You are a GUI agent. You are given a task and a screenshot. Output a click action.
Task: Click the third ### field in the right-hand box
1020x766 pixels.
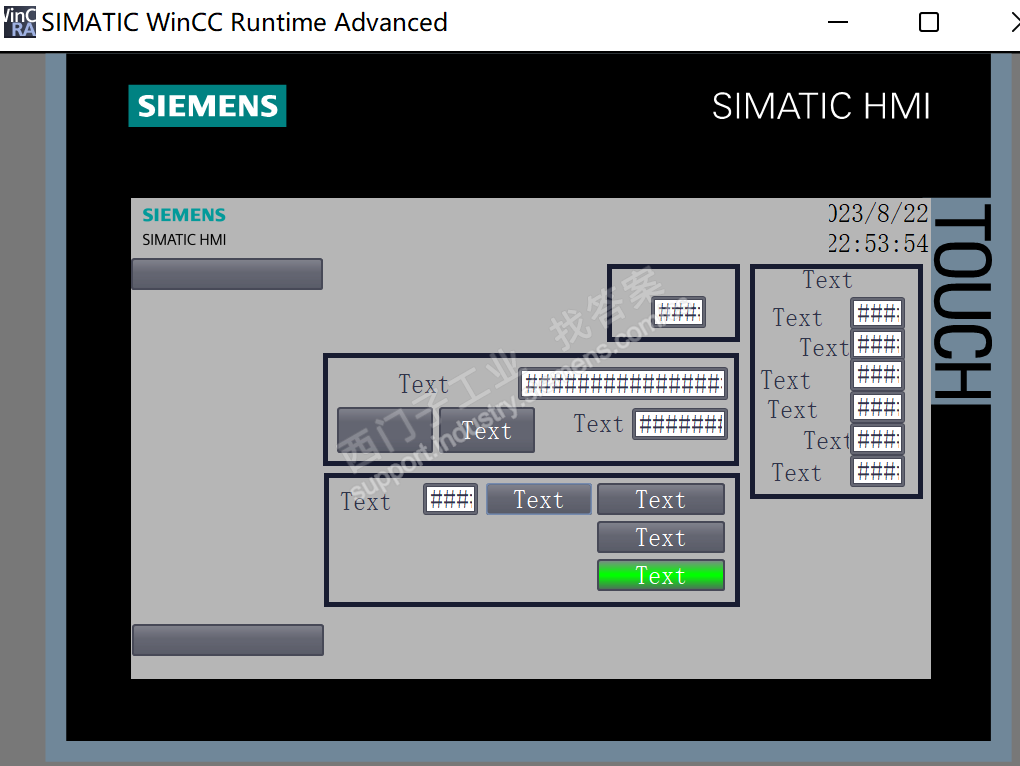878,375
